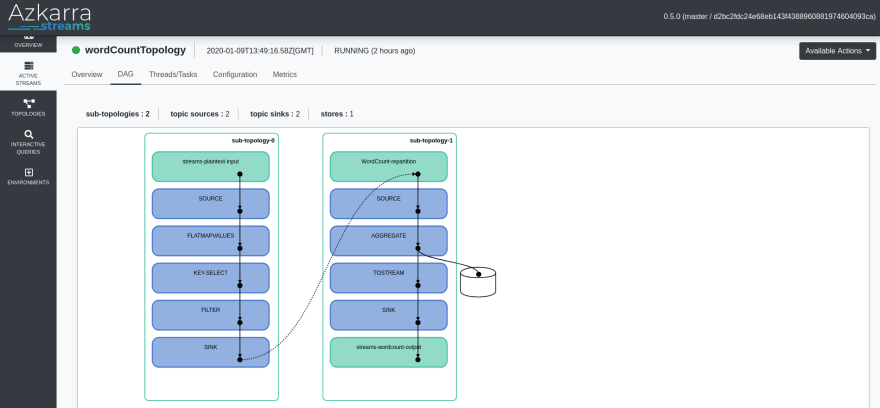Click the state store cylinder icon
The width and height of the screenshot is (880, 408).
478,282
